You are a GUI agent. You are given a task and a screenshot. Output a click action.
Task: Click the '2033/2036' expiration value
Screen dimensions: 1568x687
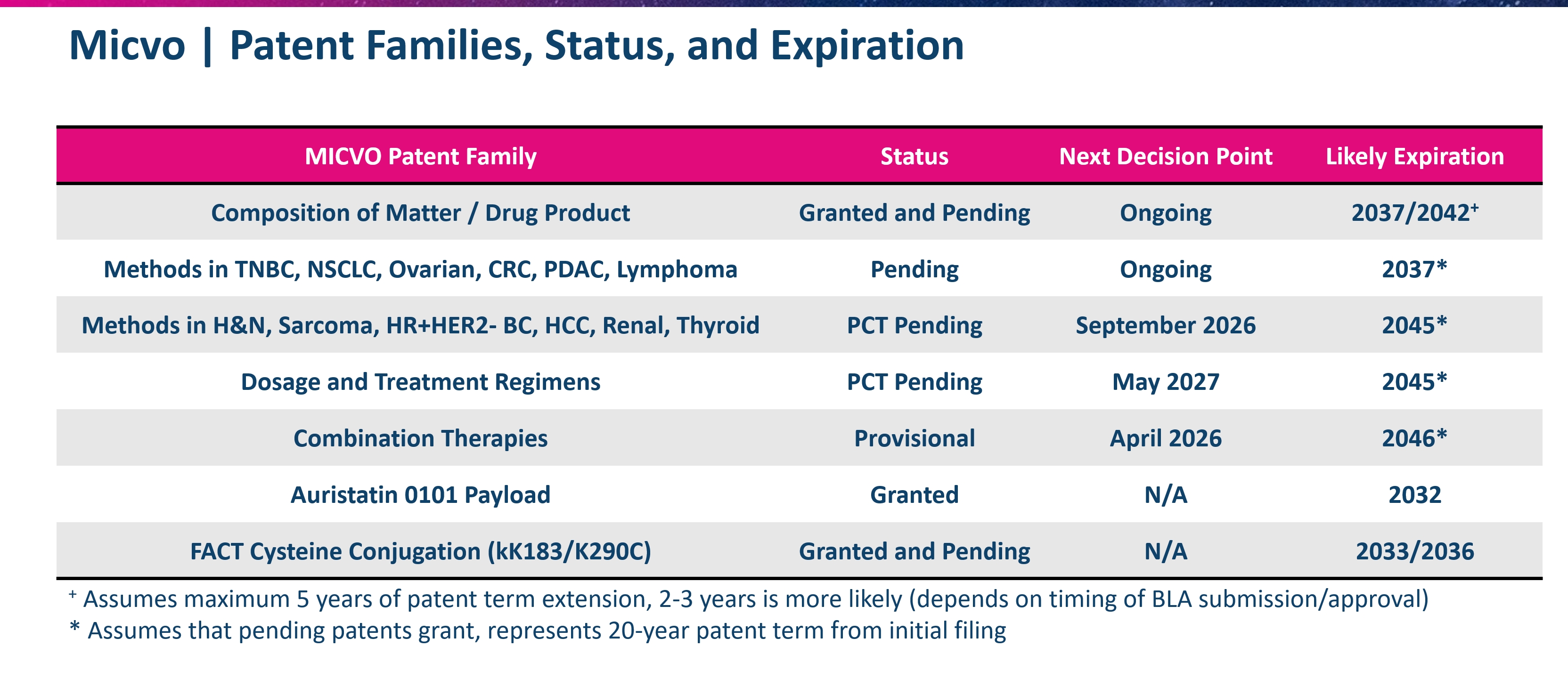(1414, 551)
